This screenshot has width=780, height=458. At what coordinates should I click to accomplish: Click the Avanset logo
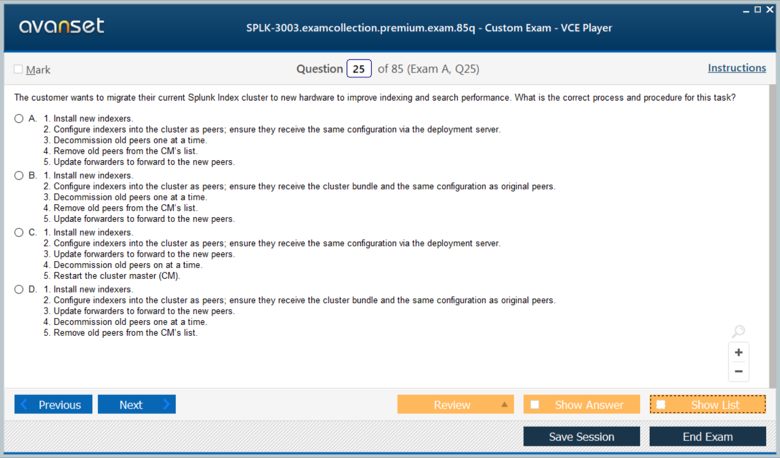point(61,26)
